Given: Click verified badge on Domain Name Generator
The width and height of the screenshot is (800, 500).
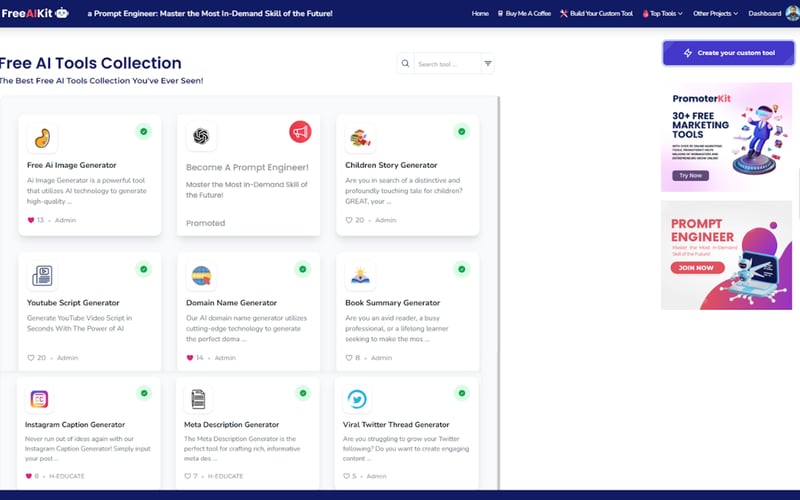Looking at the screenshot, I should [x=303, y=269].
